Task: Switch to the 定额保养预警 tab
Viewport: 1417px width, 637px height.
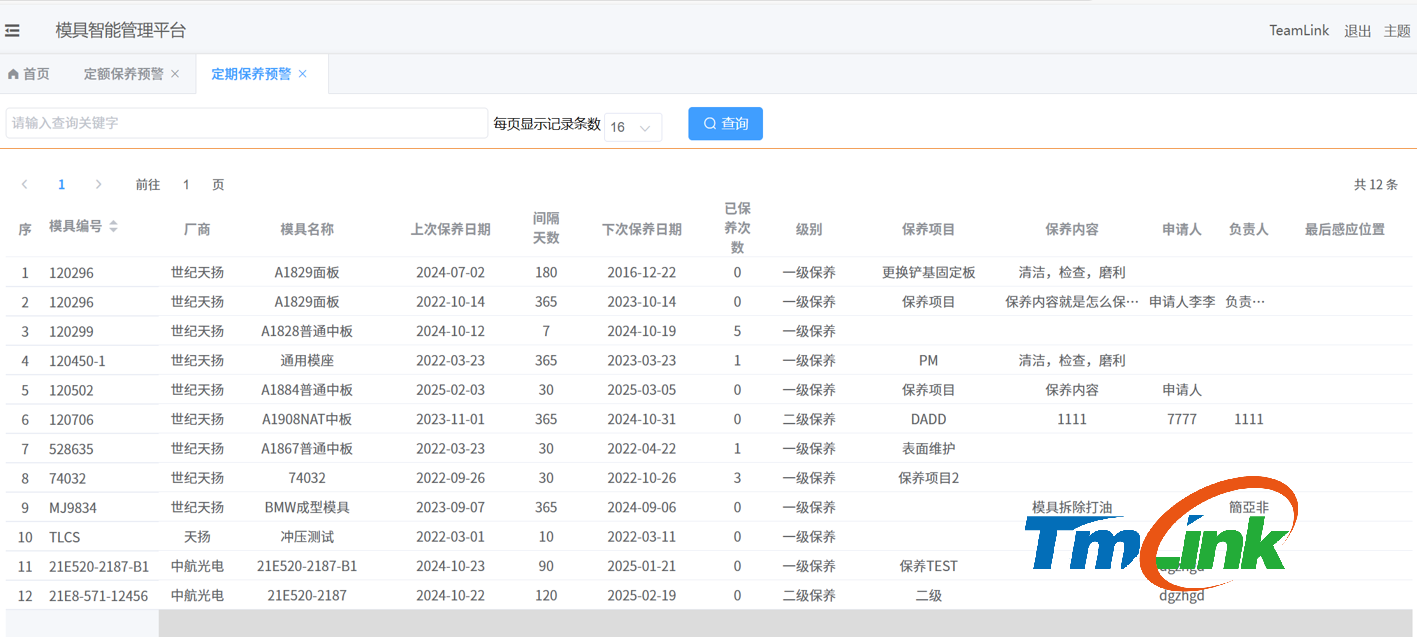Action: point(123,74)
